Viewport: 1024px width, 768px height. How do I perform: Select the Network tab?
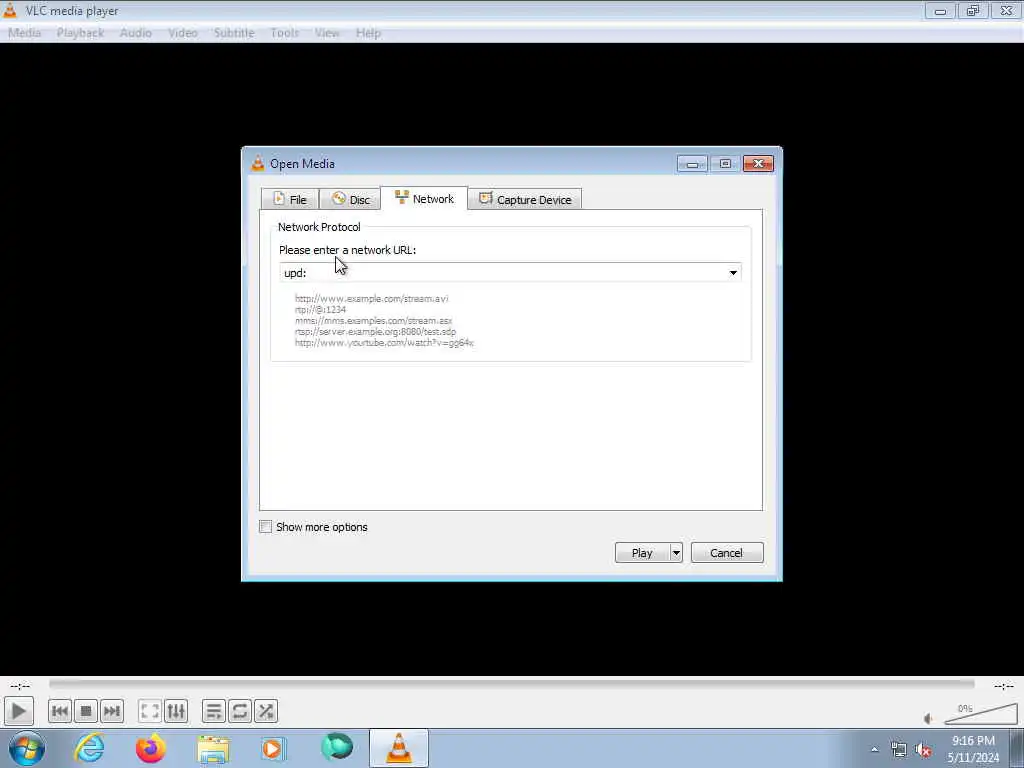pos(424,199)
